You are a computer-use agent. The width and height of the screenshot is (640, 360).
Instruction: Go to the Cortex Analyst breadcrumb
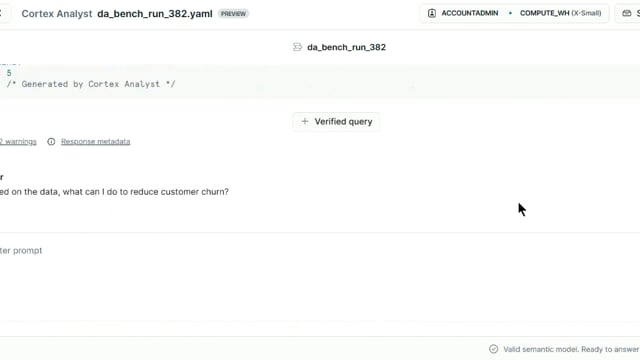click(57, 13)
